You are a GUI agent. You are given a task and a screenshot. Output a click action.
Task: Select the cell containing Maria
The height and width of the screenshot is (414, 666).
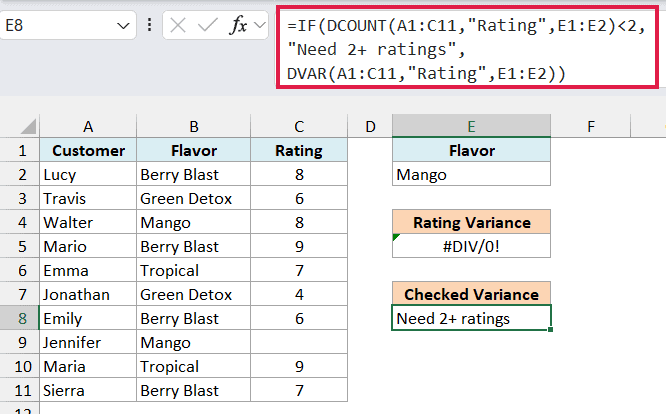88,366
